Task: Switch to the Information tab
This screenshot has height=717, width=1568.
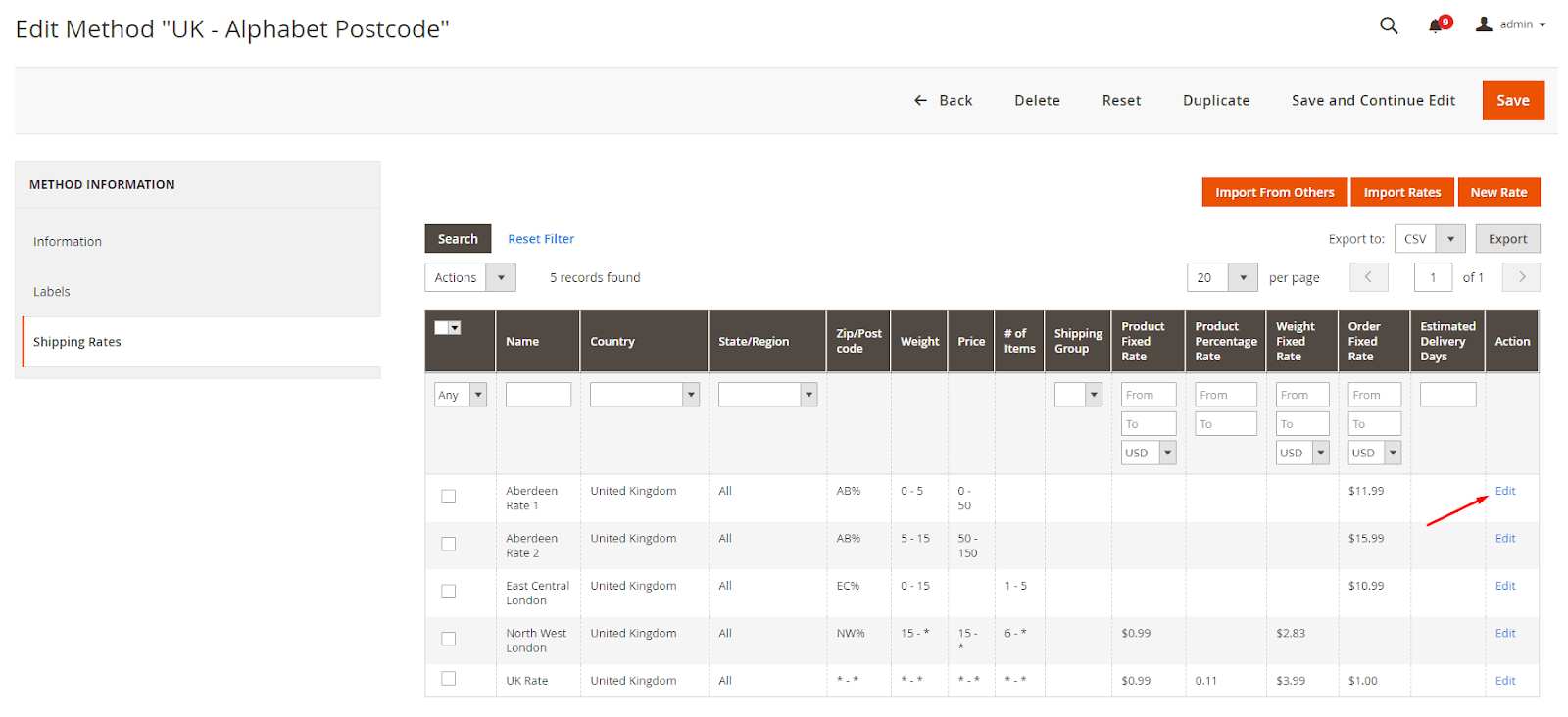Action: tap(68, 242)
